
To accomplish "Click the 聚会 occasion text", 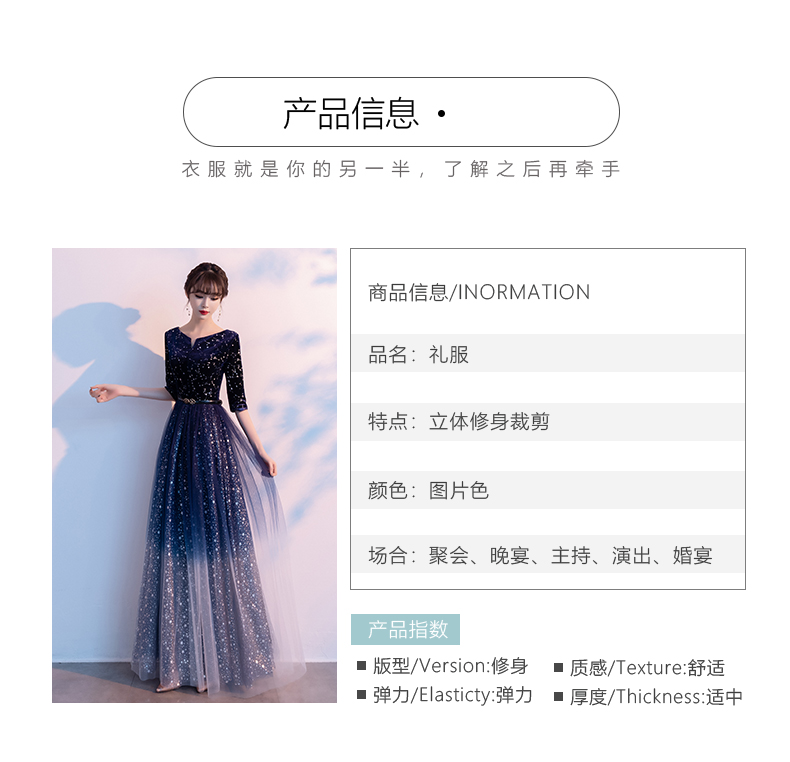I will [448, 555].
